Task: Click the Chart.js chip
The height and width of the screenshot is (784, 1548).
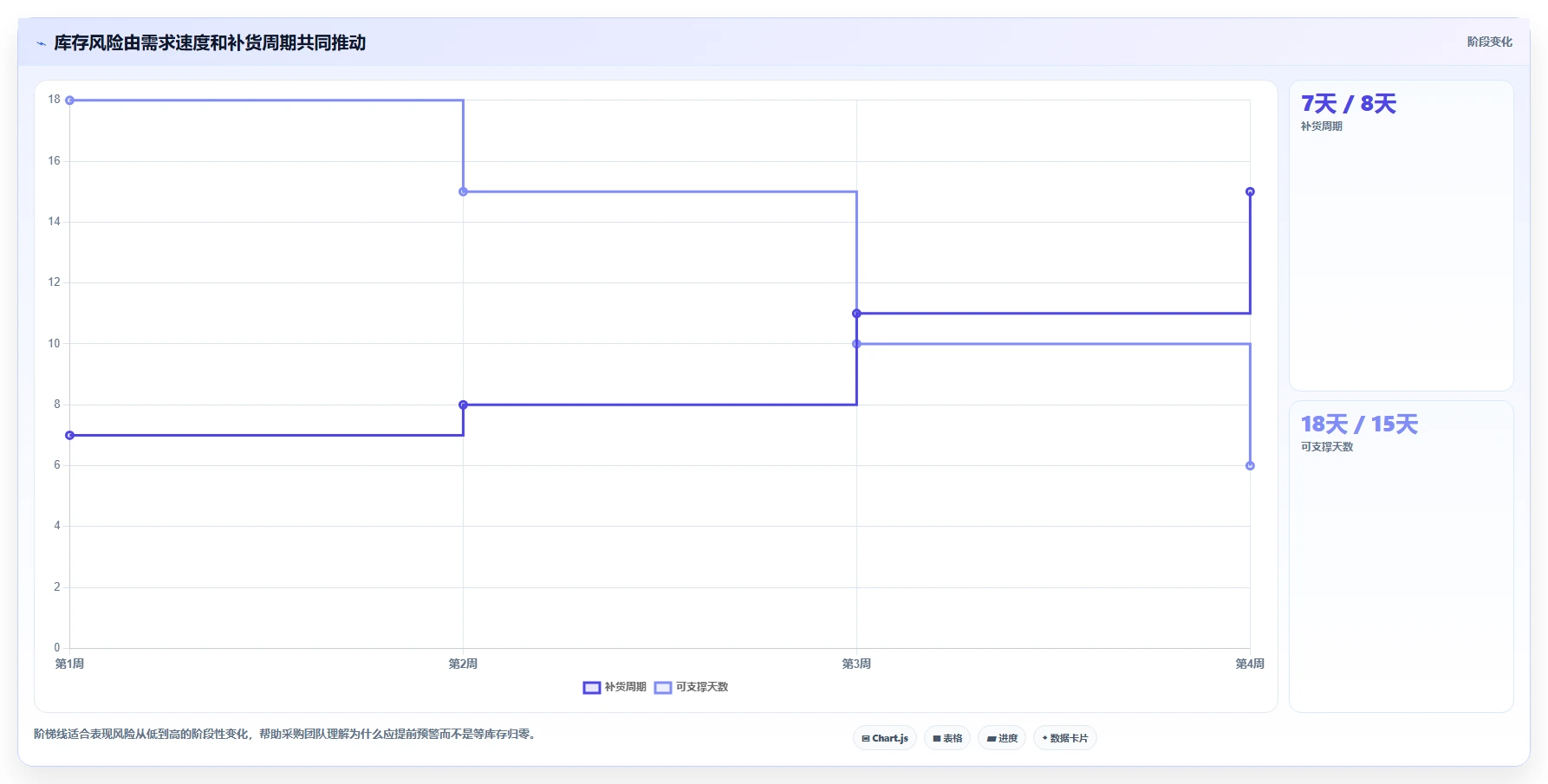Action: [885, 738]
